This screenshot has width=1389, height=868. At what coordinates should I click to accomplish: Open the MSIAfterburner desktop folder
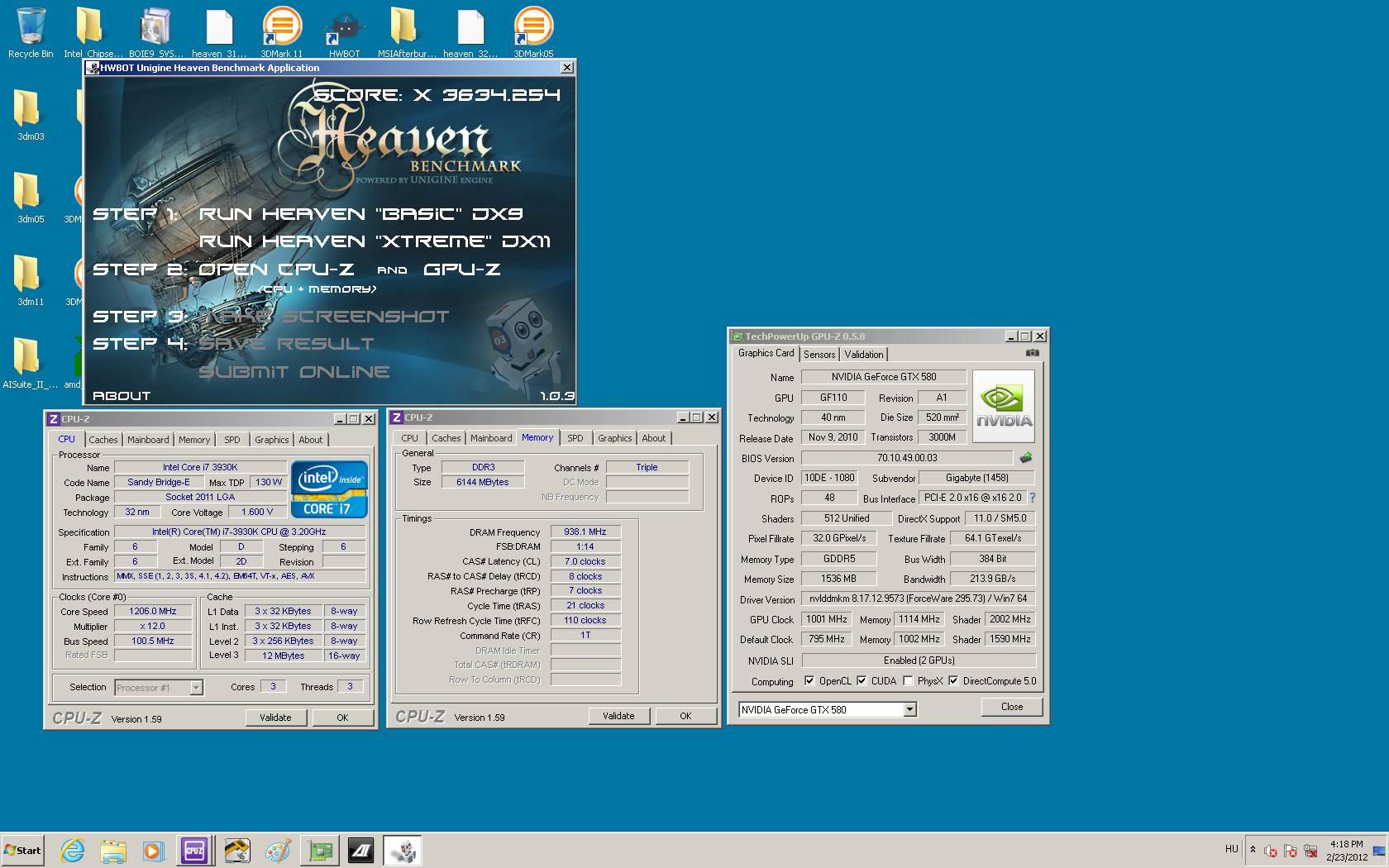(x=407, y=31)
